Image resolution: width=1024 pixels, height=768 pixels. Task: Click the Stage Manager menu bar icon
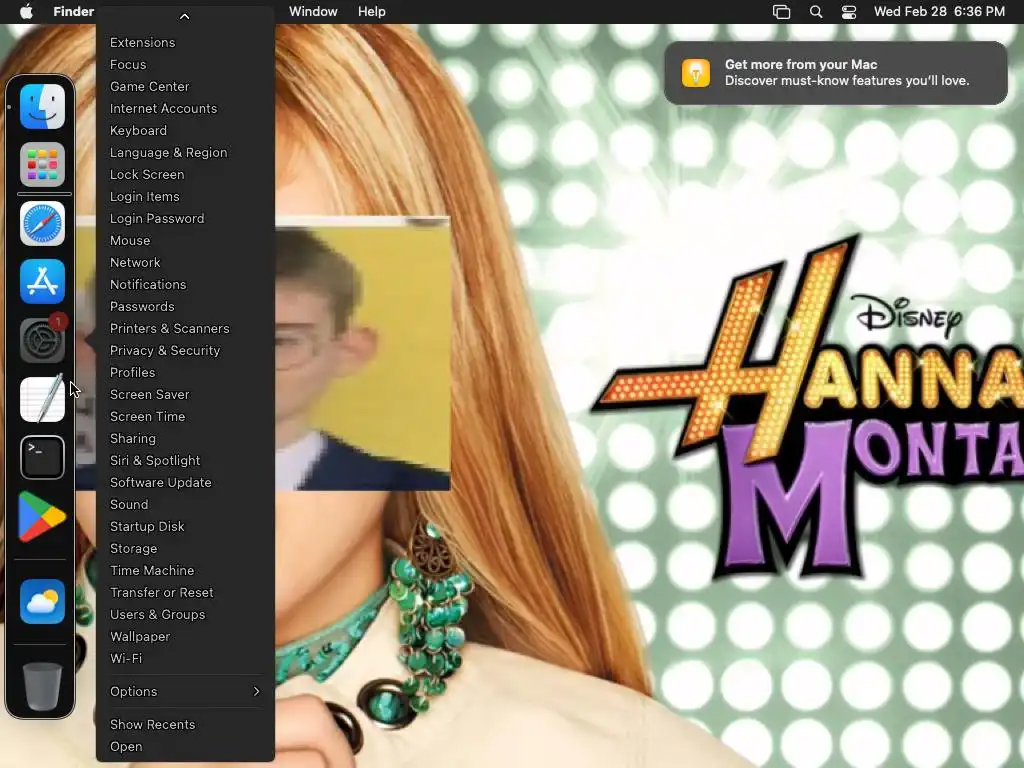(x=781, y=12)
